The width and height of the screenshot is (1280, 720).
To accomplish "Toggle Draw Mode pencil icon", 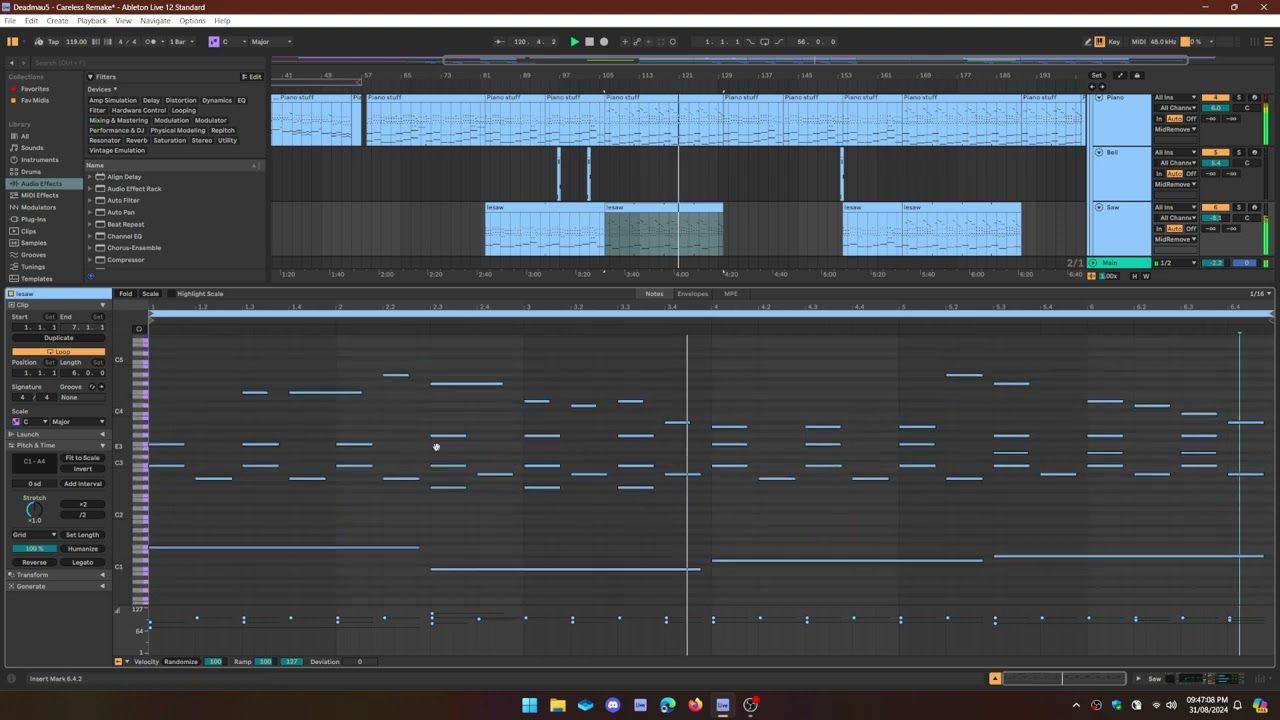I will (1088, 42).
